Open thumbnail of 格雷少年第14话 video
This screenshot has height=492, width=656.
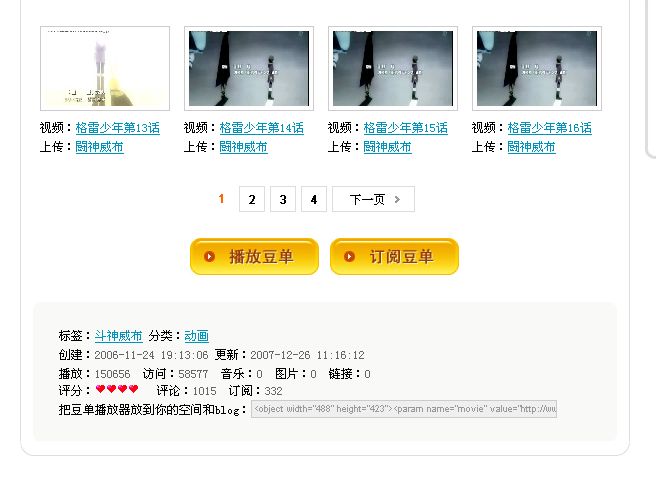(x=249, y=69)
